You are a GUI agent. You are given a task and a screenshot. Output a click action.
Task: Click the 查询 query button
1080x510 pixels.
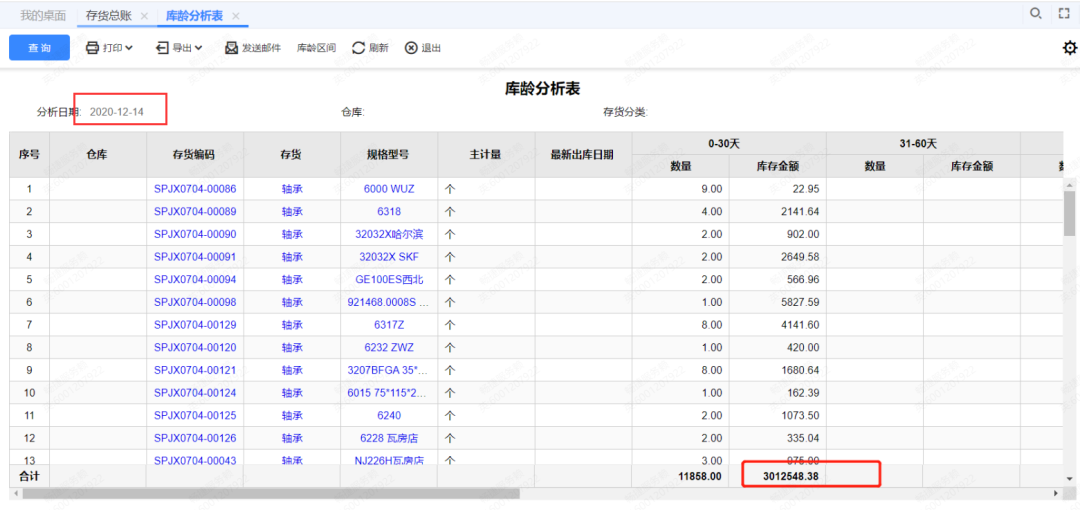point(40,48)
